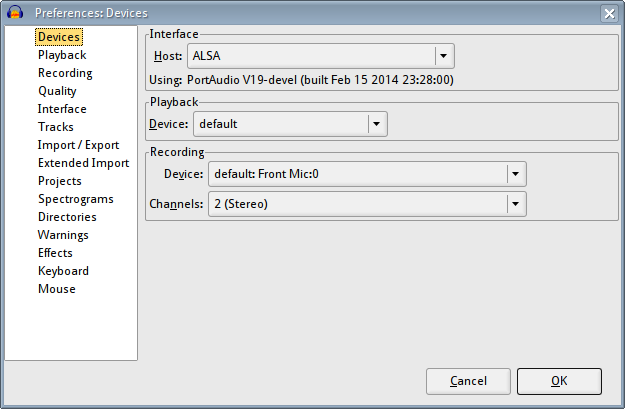Click Cancel to discard changes
Viewport: 625px width, 409px height.
[x=468, y=381]
